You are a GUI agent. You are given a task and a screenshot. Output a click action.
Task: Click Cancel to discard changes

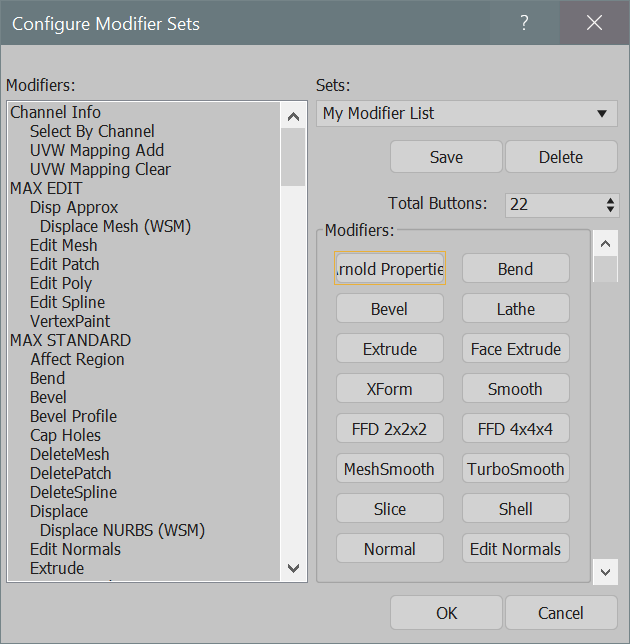tap(561, 613)
